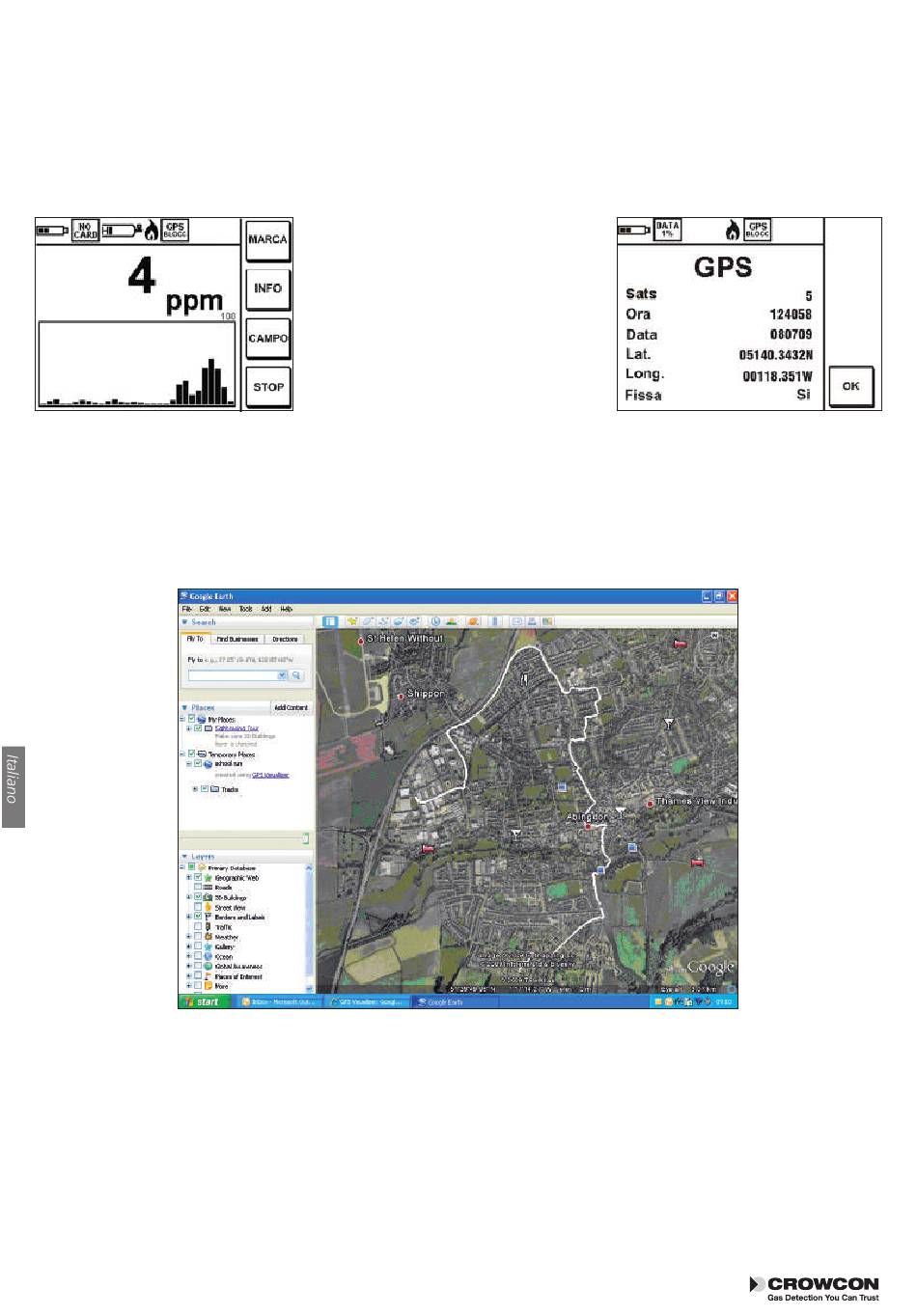
Task: Toggle the Temporary Places checkbox
Action: pos(191,754)
